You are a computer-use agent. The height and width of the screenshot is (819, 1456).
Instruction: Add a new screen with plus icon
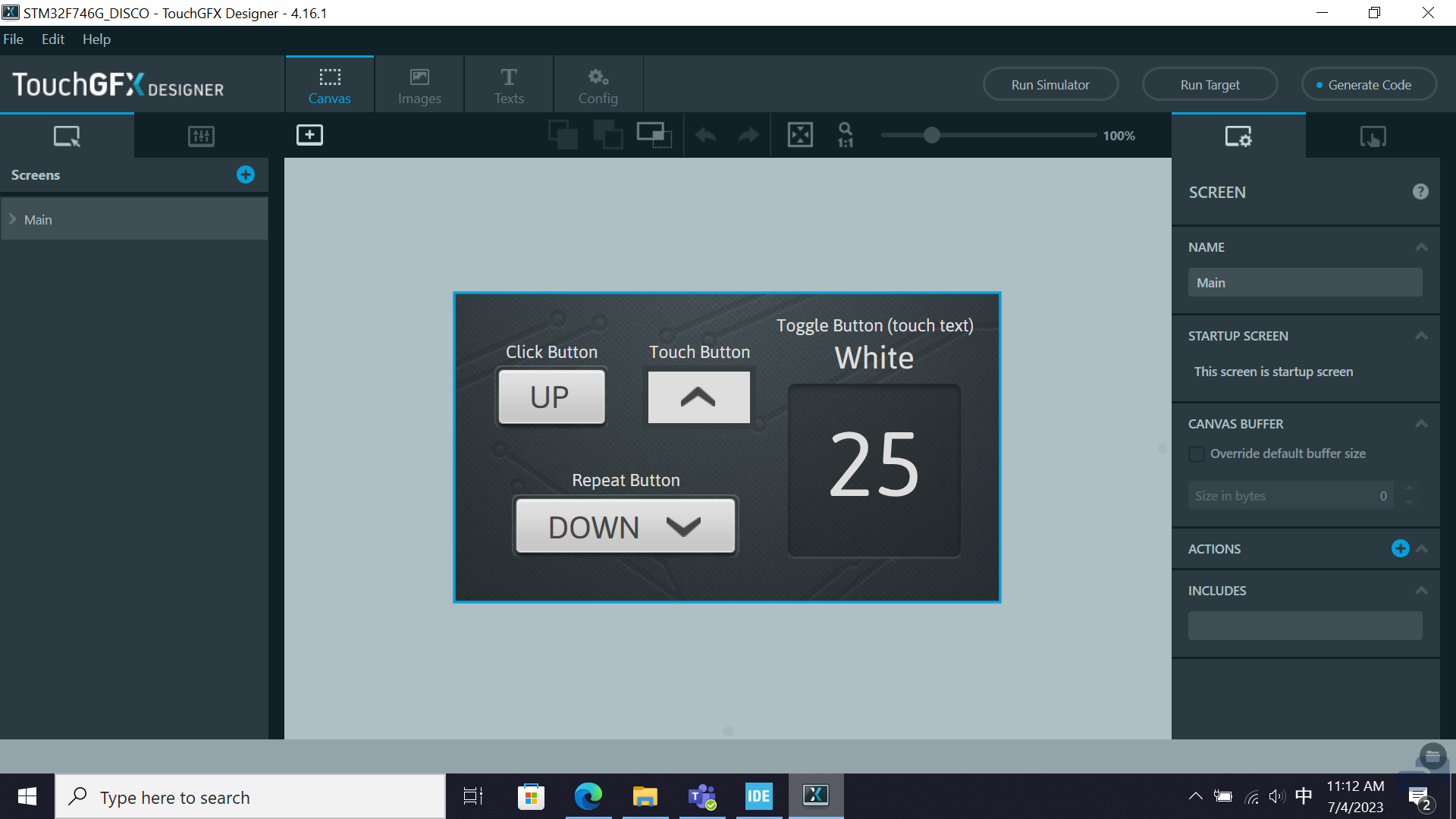coord(245,174)
